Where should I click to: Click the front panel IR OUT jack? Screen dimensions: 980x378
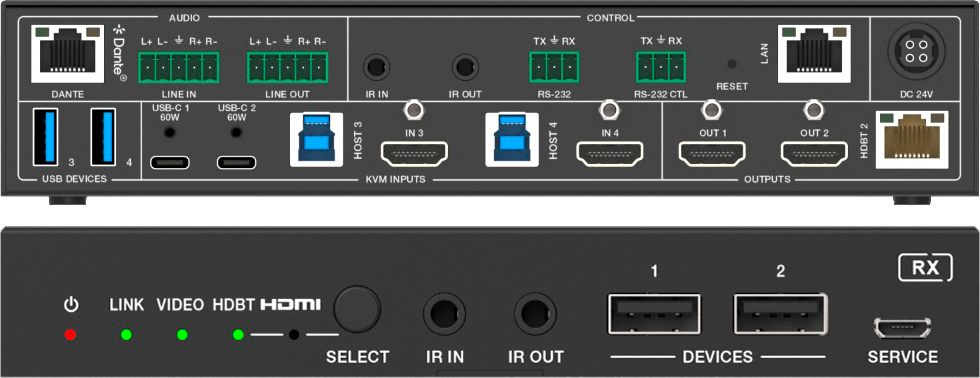coord(535,313)
